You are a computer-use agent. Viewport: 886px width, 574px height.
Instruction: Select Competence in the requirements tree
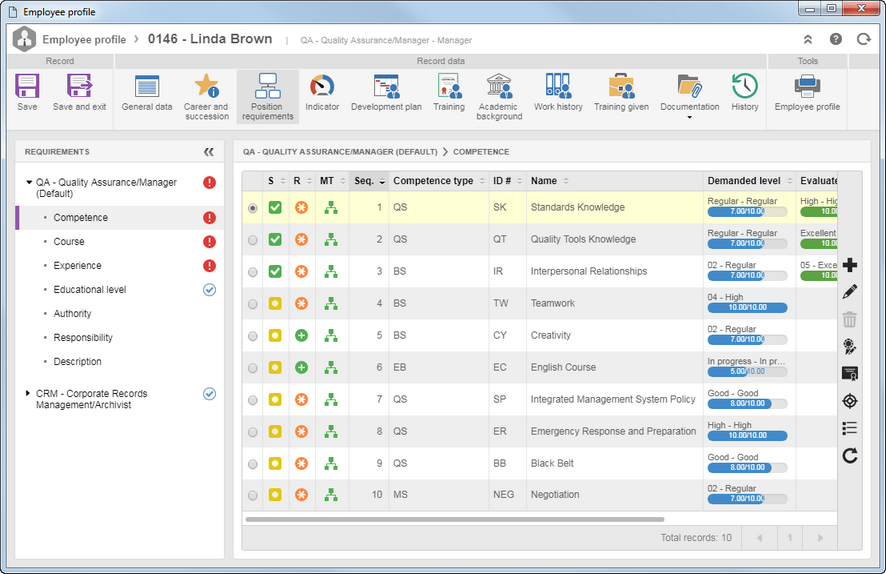click(x=119, y=218)
